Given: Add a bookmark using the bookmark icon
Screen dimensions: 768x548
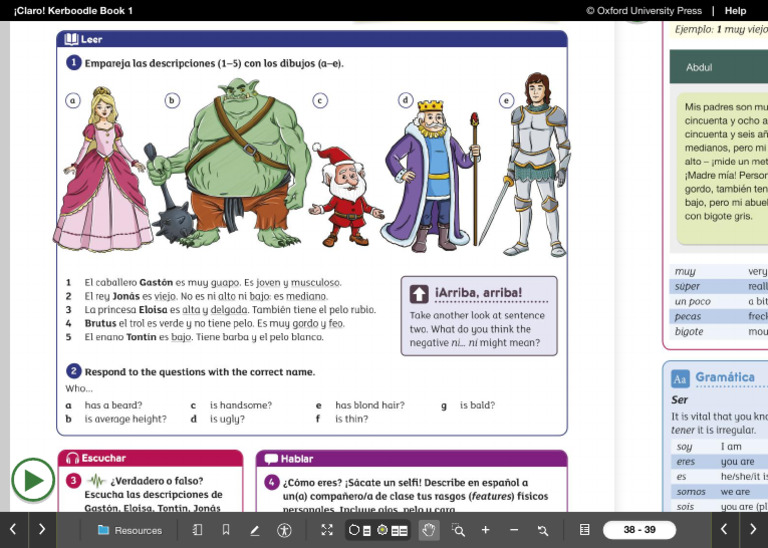Looking at the screenshot, I should point(226,530).
